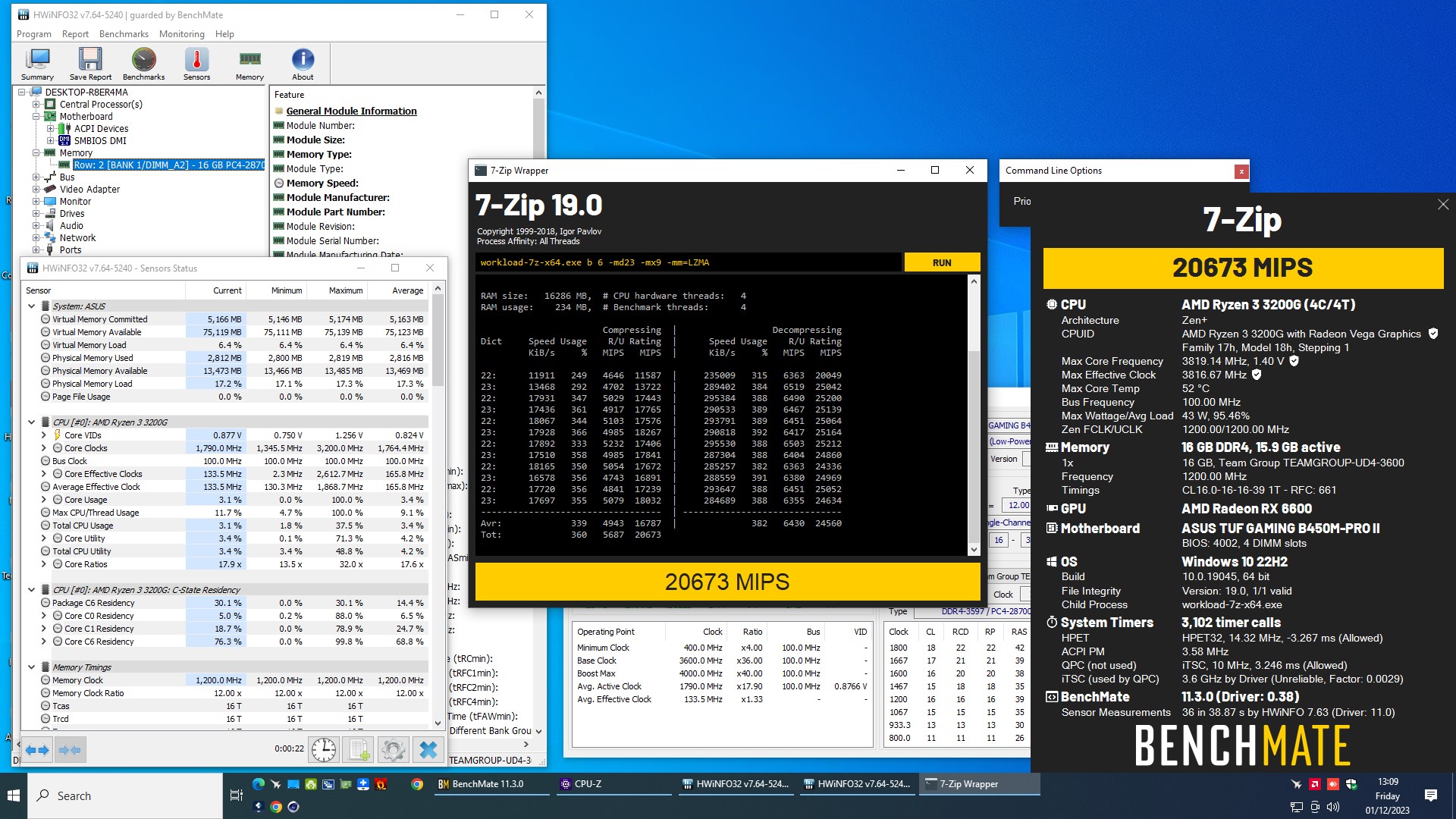Collapse the Motherboard tree node

coord(36,117)
